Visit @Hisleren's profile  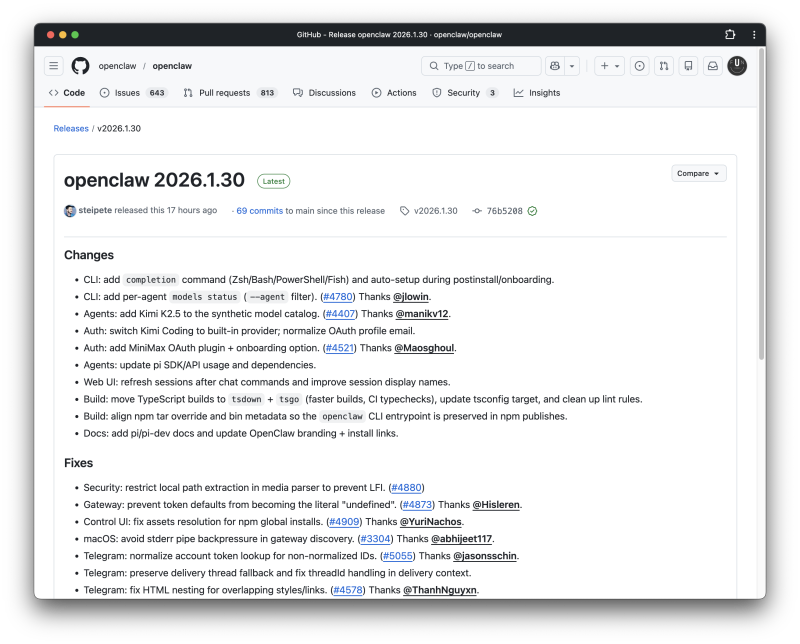coord(496,505)
